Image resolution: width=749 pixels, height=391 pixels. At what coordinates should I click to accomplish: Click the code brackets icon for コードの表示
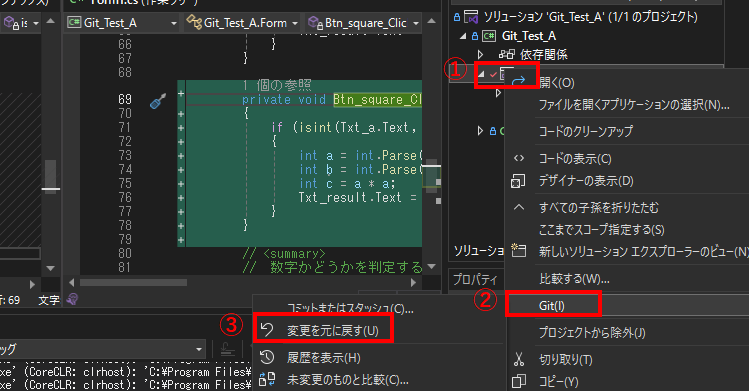(x=519, y=158)
